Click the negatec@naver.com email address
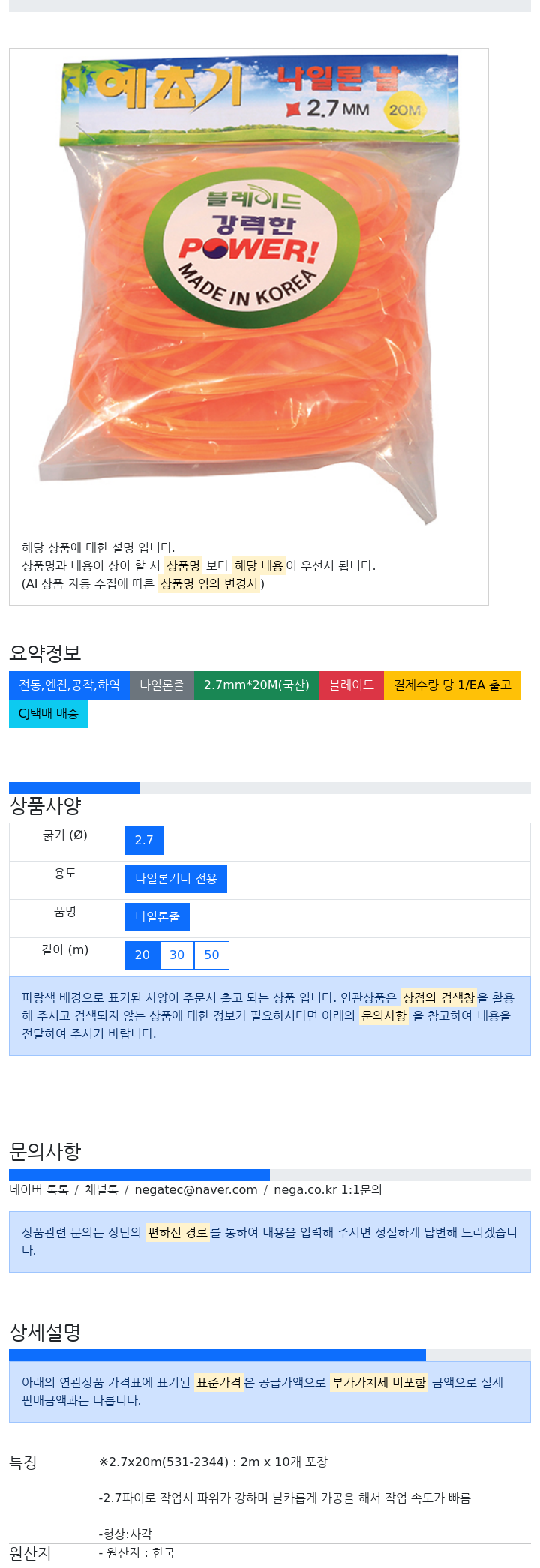This screenshot has height=1568, width=540. (196, 1190)
